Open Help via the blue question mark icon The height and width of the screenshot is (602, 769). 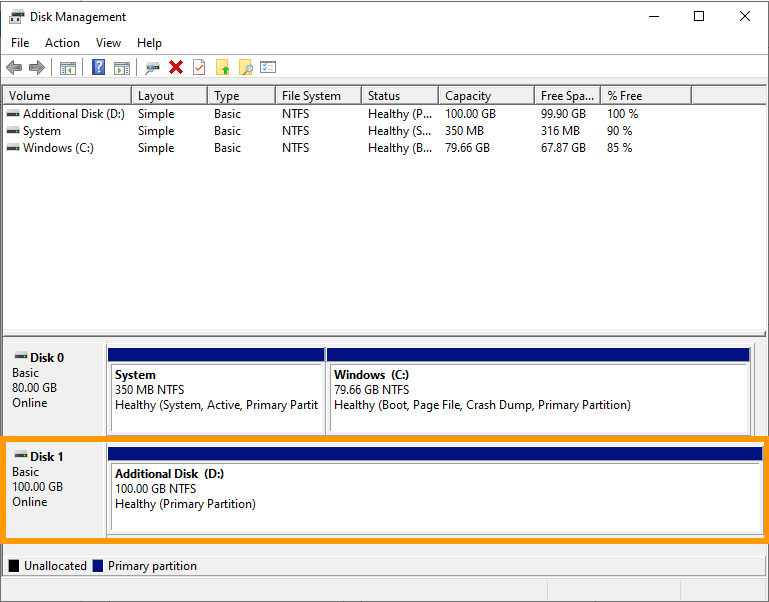(x=98, y=67)
